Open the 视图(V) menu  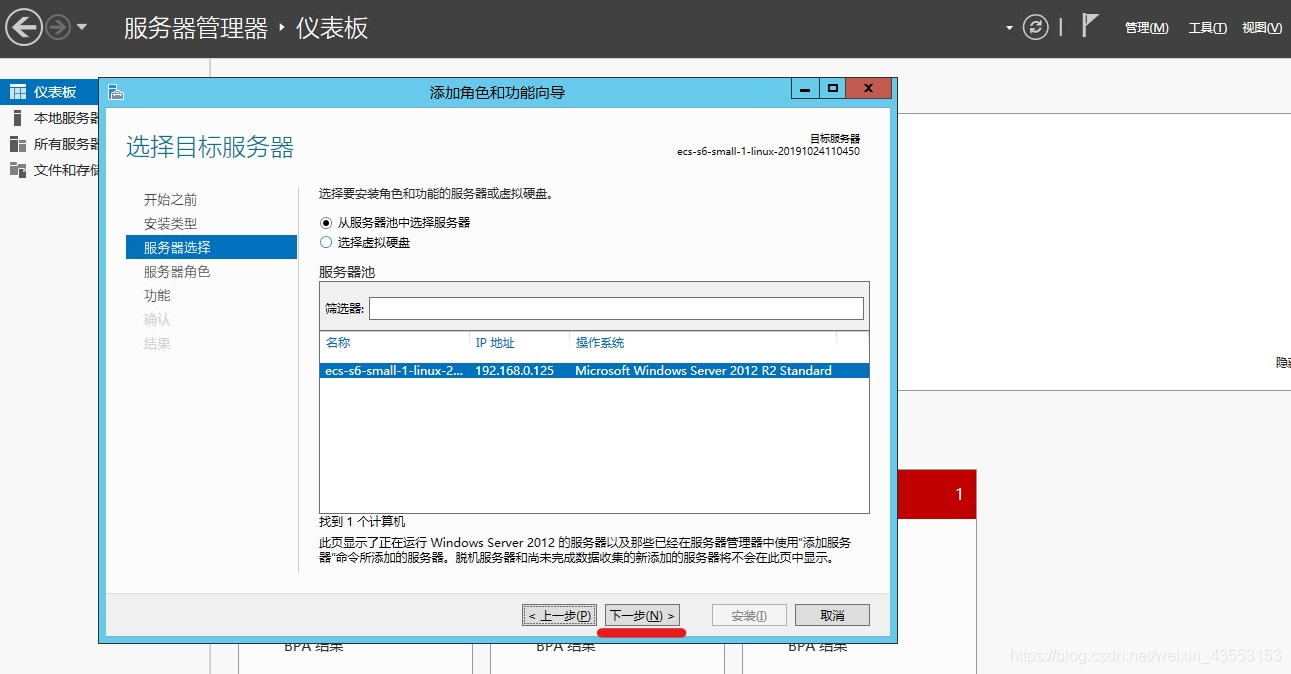pyautogui.click(x=1262, y=27)
